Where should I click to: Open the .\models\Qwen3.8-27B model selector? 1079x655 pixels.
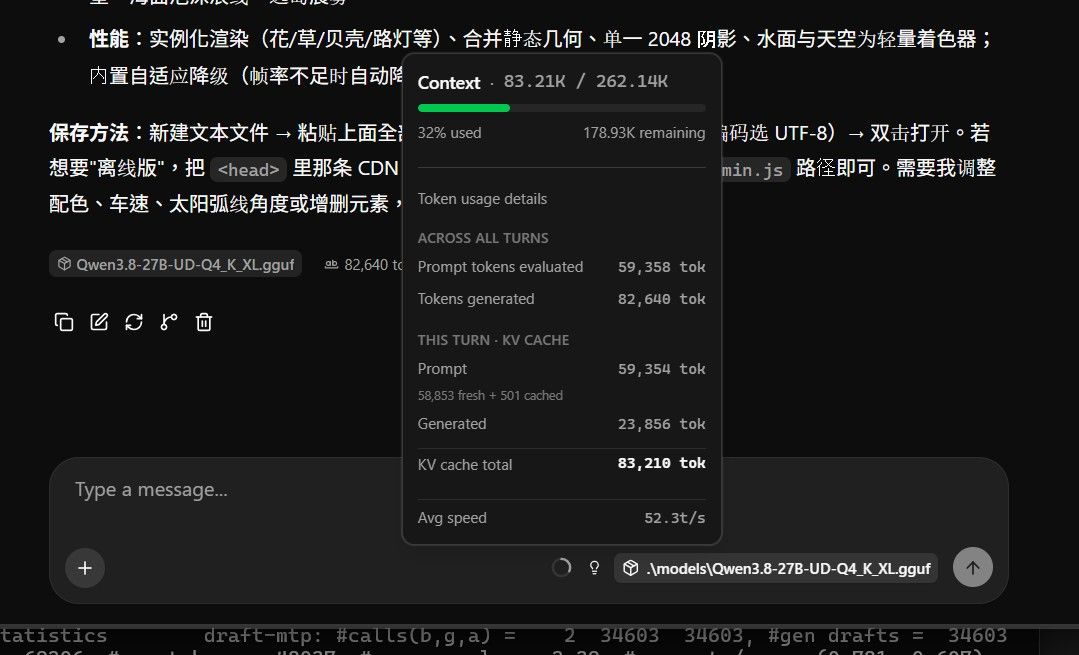coord(776,568)
